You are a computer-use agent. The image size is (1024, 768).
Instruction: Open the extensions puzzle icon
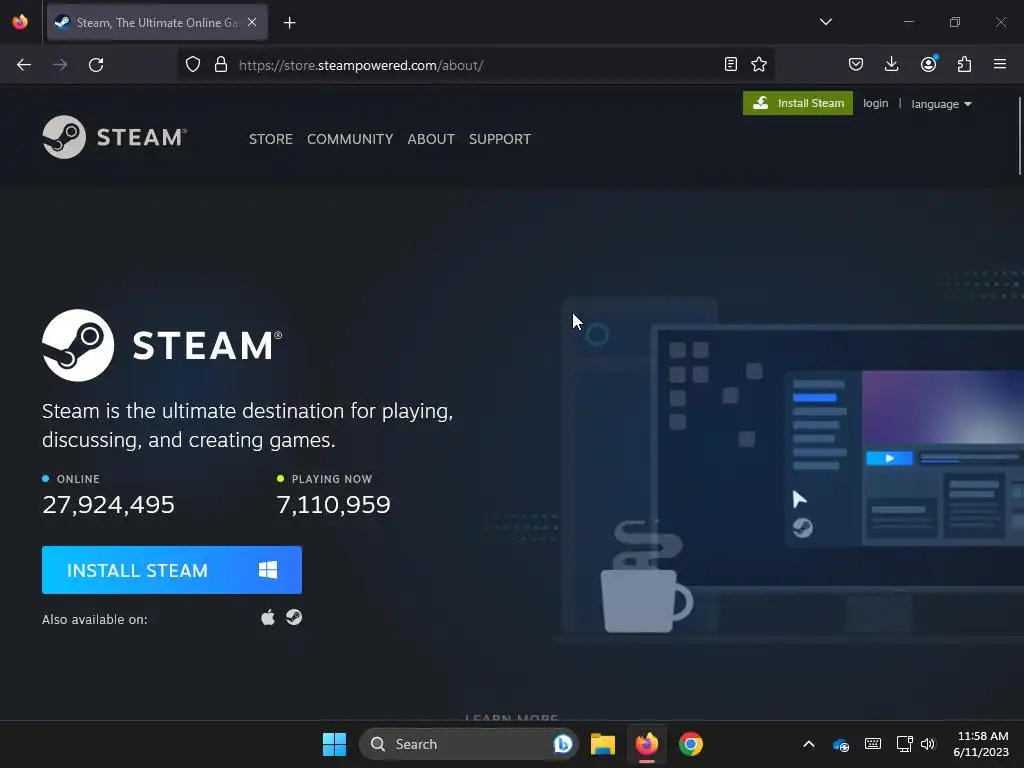[x=964, y=64]
